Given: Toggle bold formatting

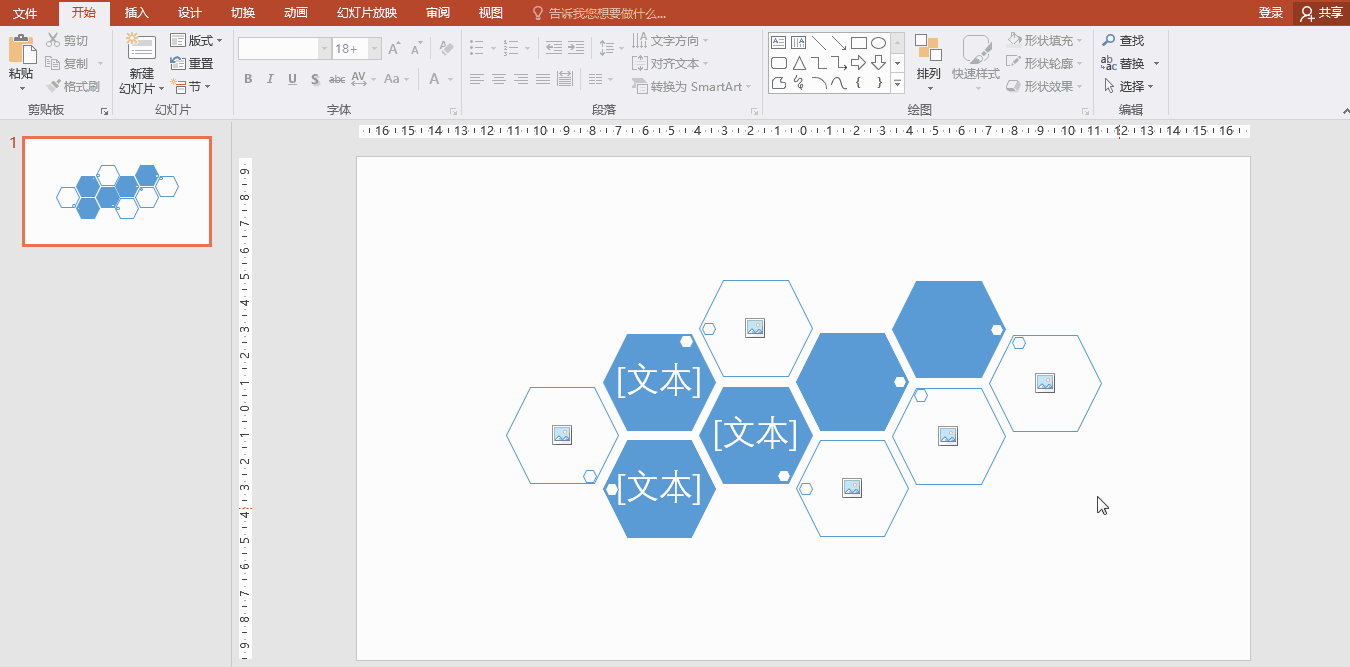Looking at the screenshot, I should point(248,79).
